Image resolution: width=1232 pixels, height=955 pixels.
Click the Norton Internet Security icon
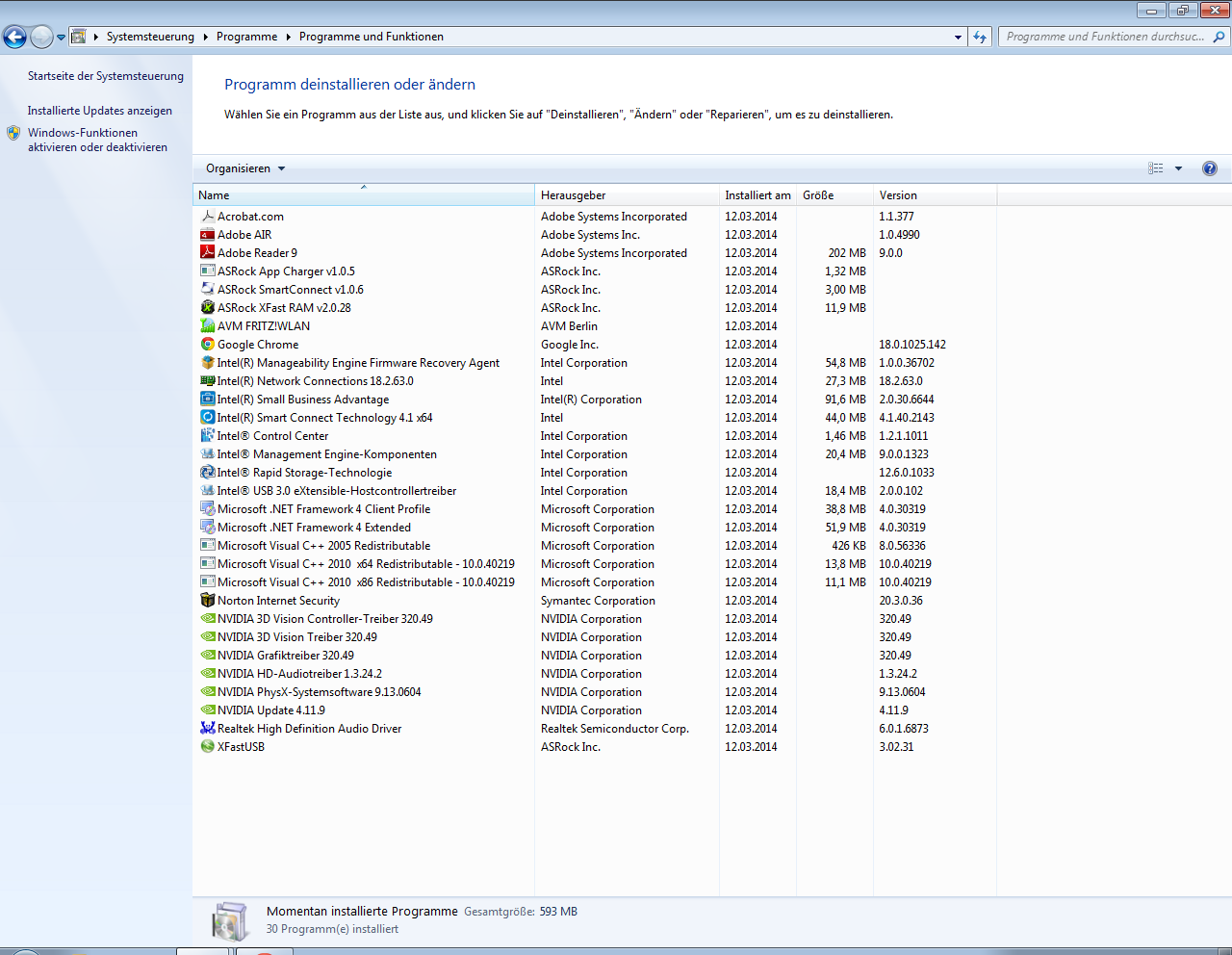pos(207,601)
